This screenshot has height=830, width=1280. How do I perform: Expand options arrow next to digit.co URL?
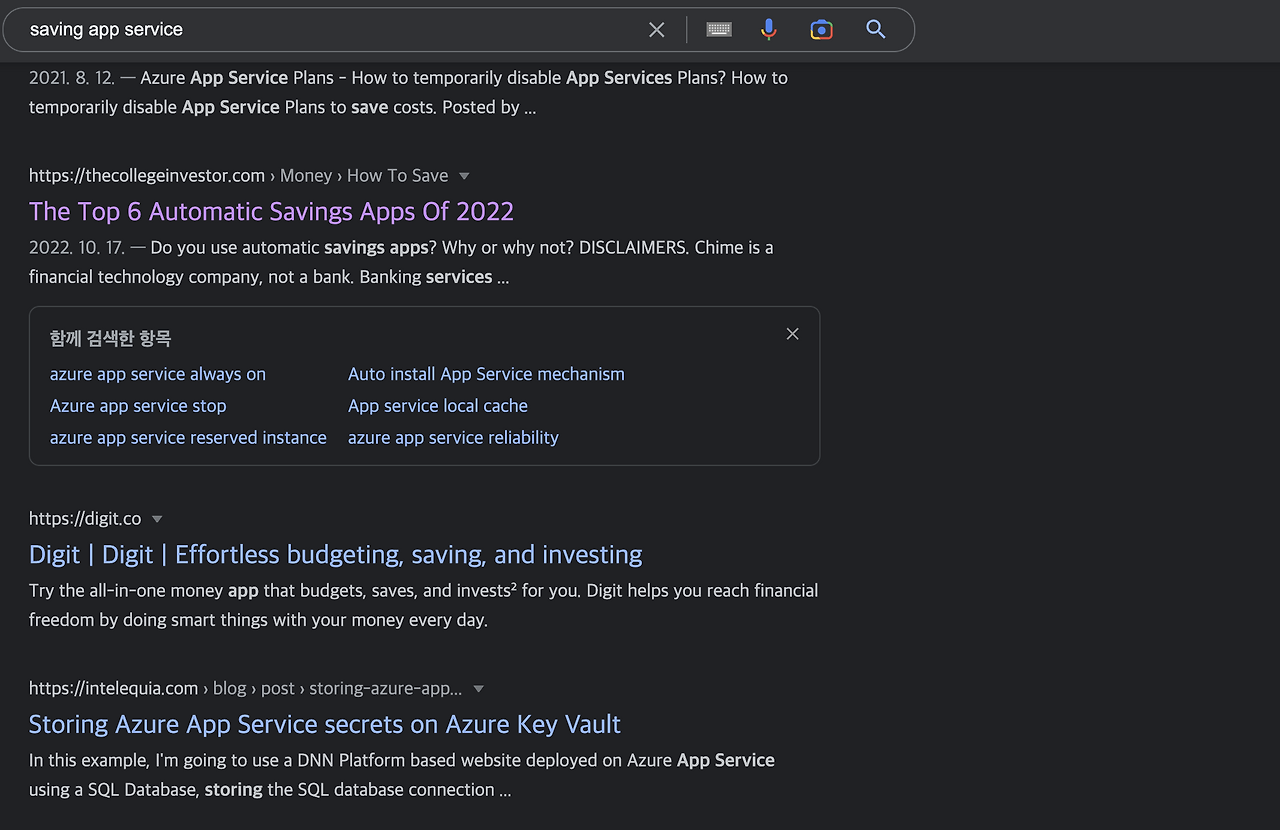(157, 519)
